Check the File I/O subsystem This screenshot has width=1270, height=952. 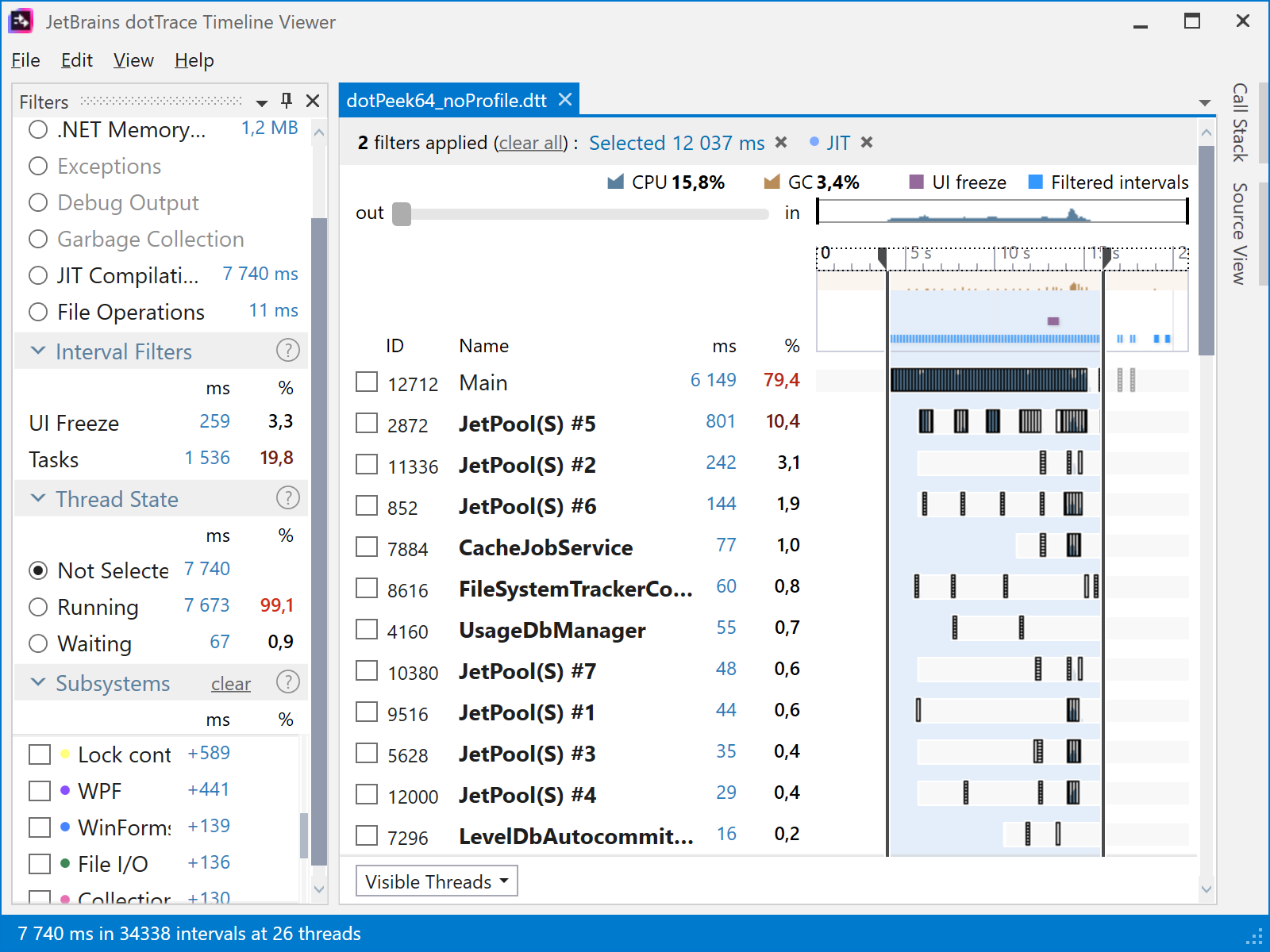point(40,864)
